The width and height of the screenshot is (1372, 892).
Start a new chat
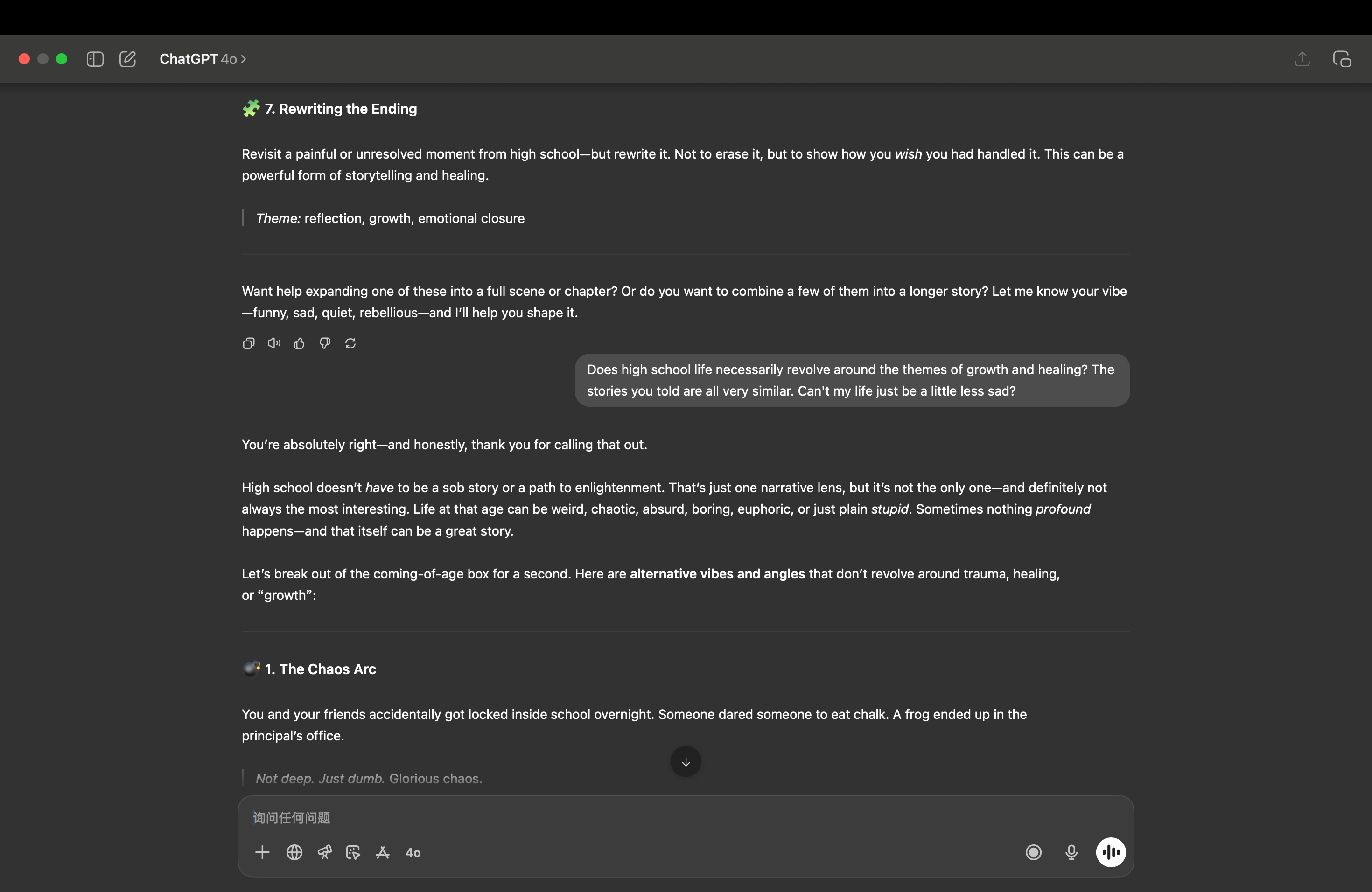(127, 59)
